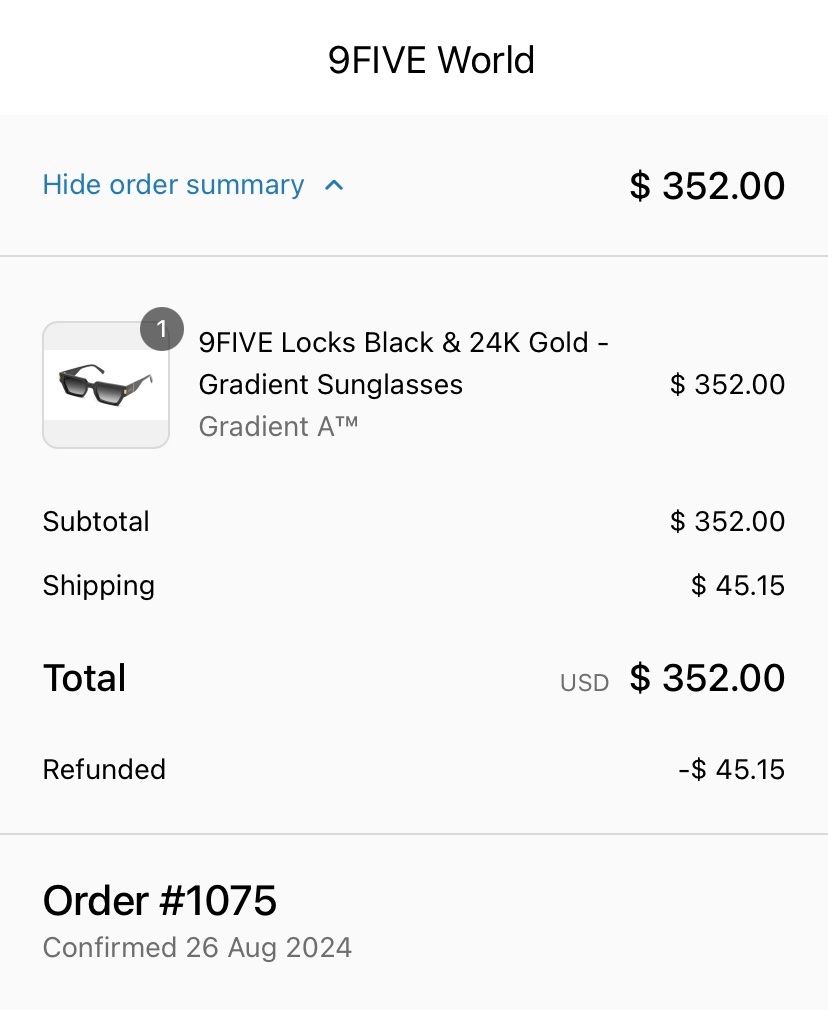Click the Subtotal label

point(96,521)
